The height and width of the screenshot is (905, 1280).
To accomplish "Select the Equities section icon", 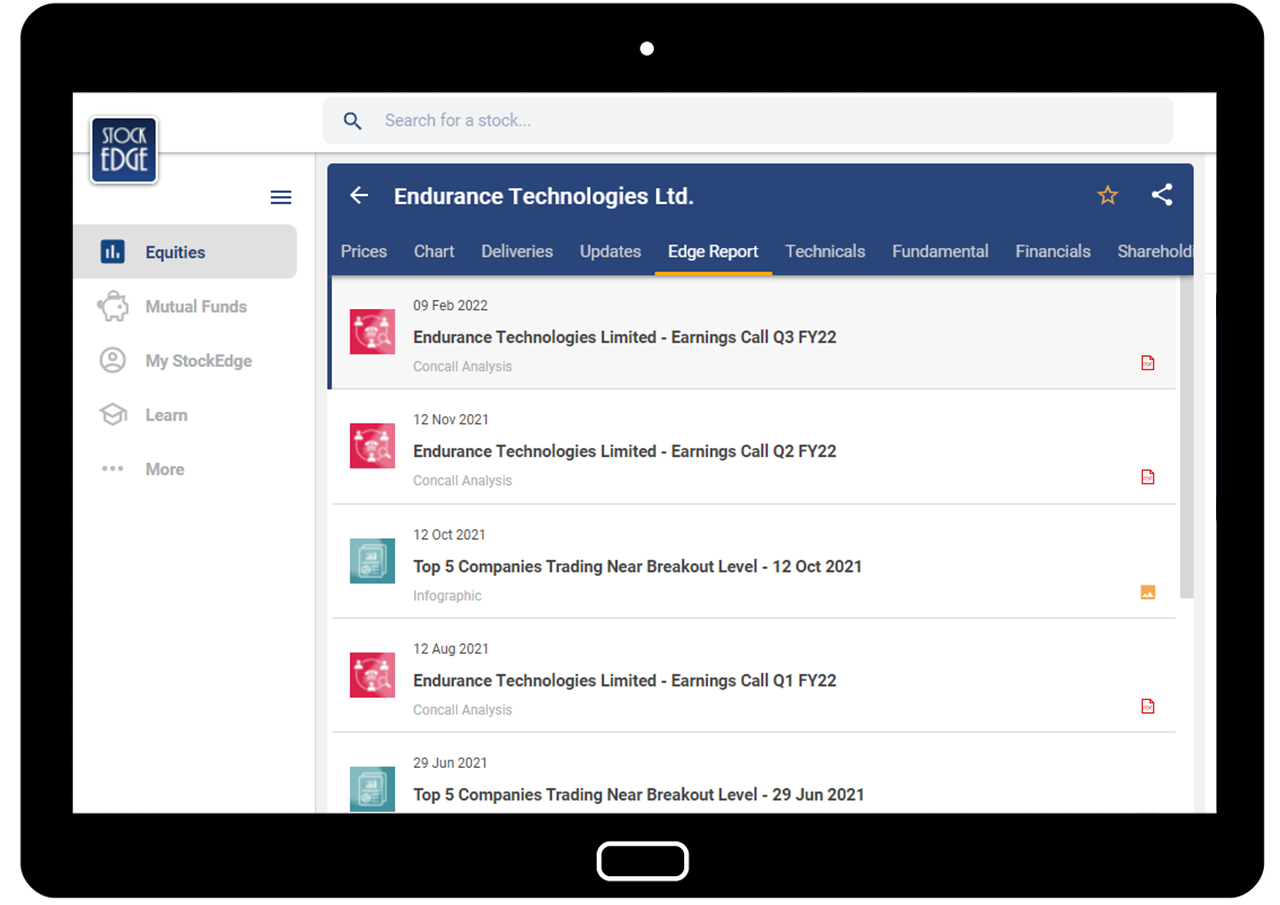I will pos(113,252).
